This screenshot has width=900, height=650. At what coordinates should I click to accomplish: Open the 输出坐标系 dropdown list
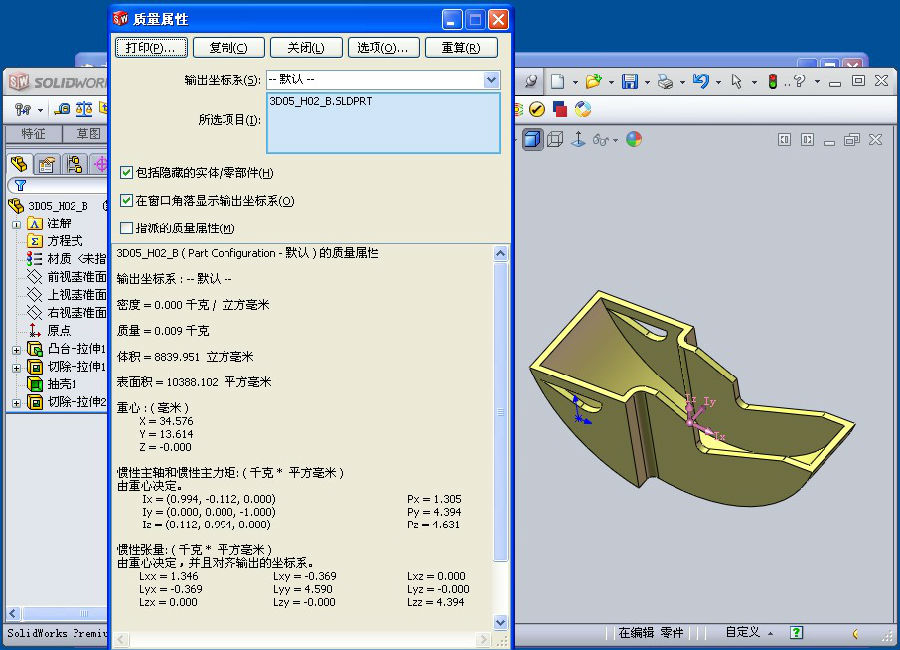click(x=491, y=80)
